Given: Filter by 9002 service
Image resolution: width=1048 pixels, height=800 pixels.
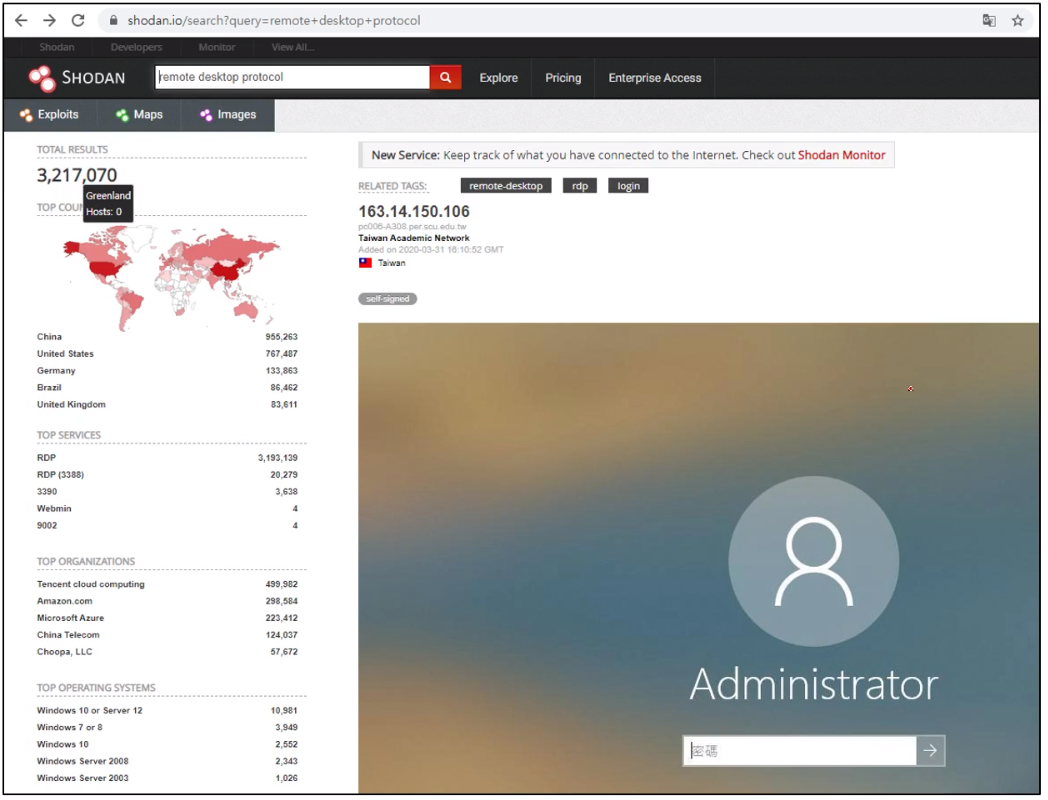Looking at the screenshot, I should coord(47,525).
